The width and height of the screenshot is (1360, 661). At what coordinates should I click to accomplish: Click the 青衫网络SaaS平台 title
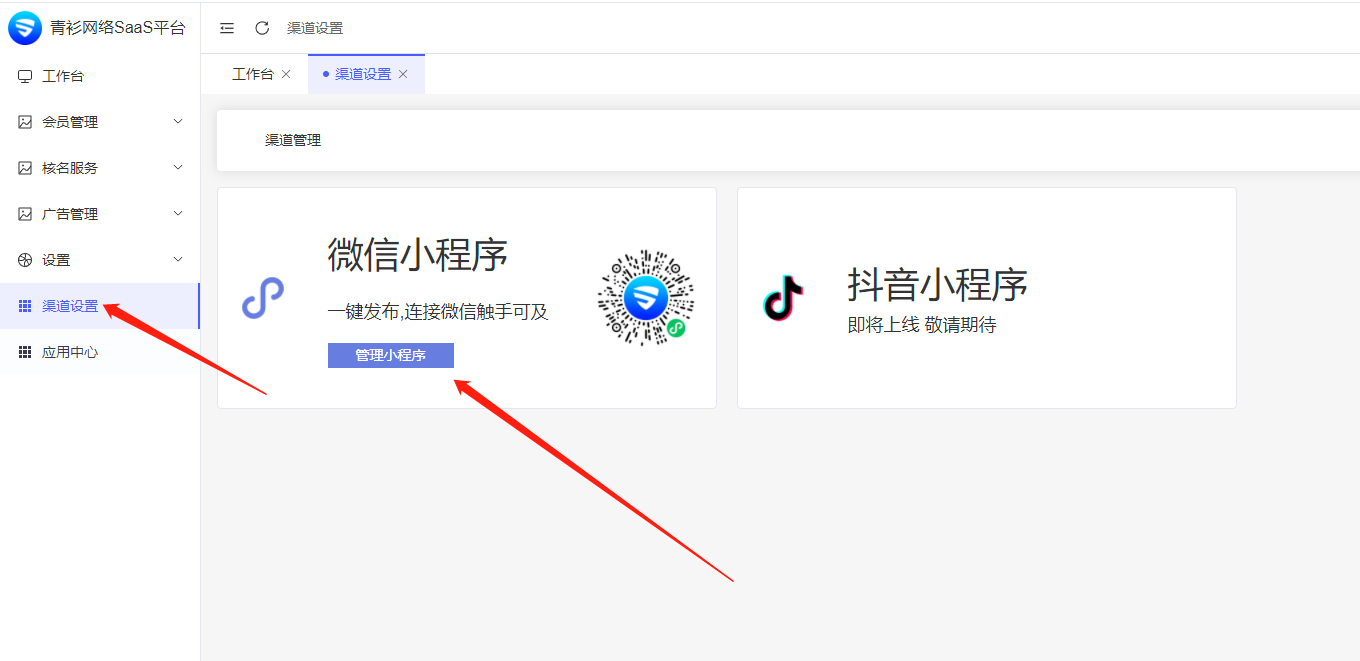(118, 28)
